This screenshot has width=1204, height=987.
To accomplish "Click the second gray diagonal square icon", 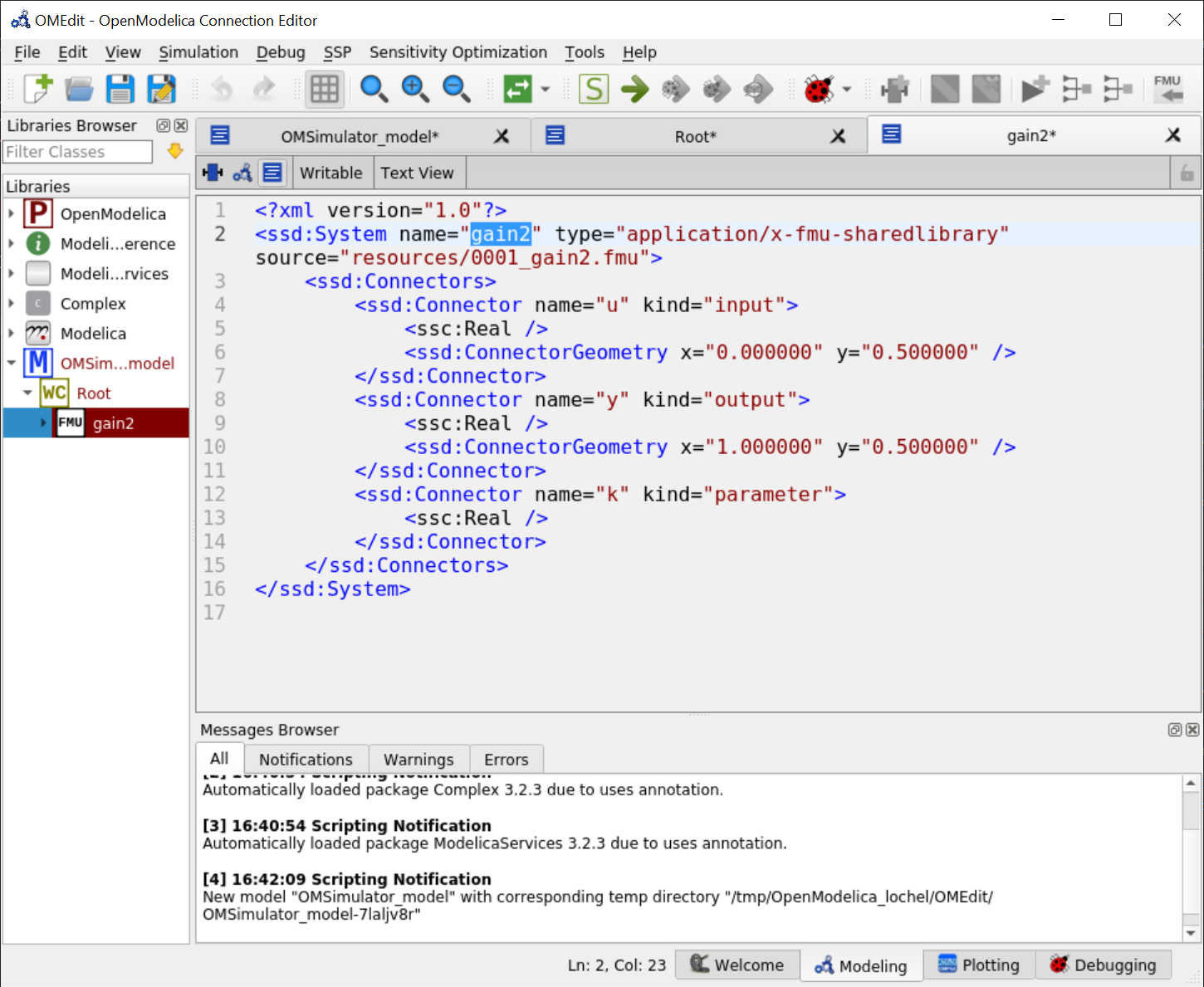I will [986, 89].
